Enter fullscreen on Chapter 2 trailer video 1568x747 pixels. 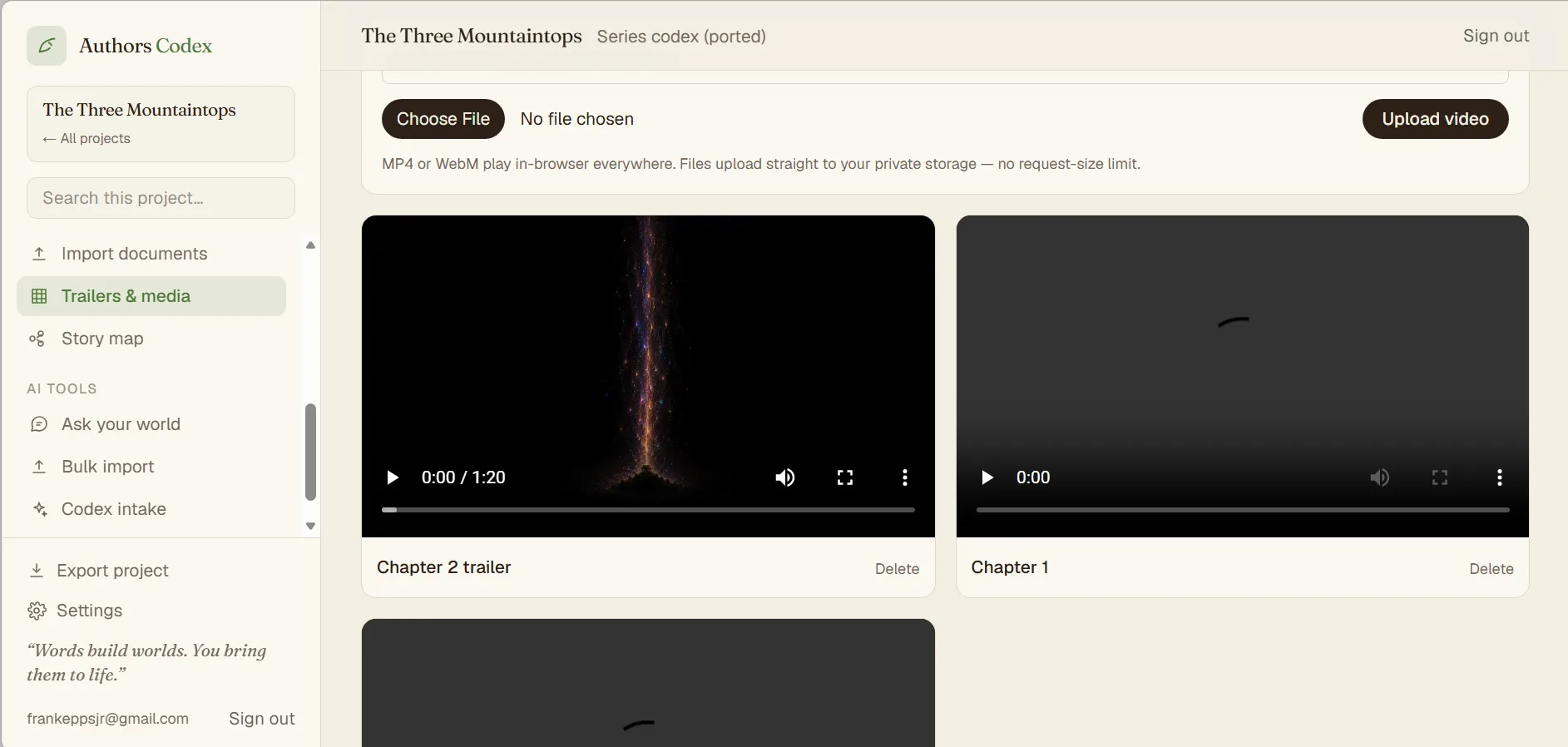(x=845, y=477)
